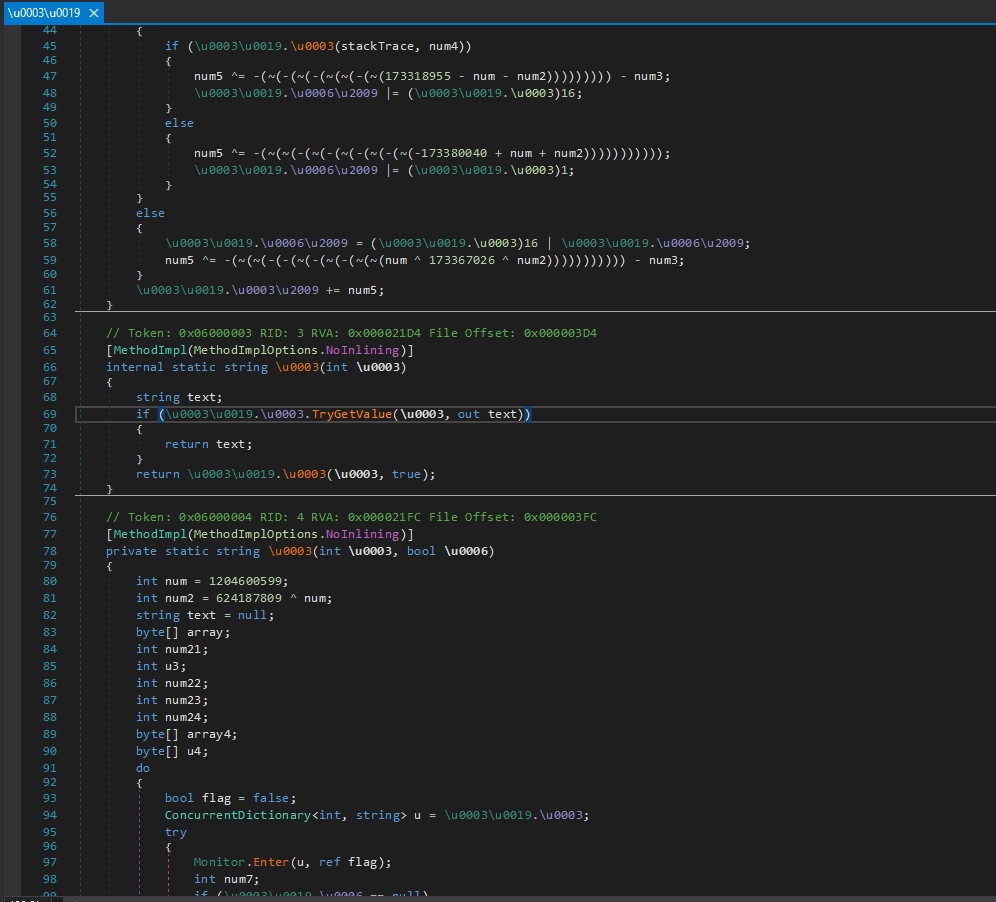Open NoInlining reference on line 65

pyautogui.click(x=362, y=351)
